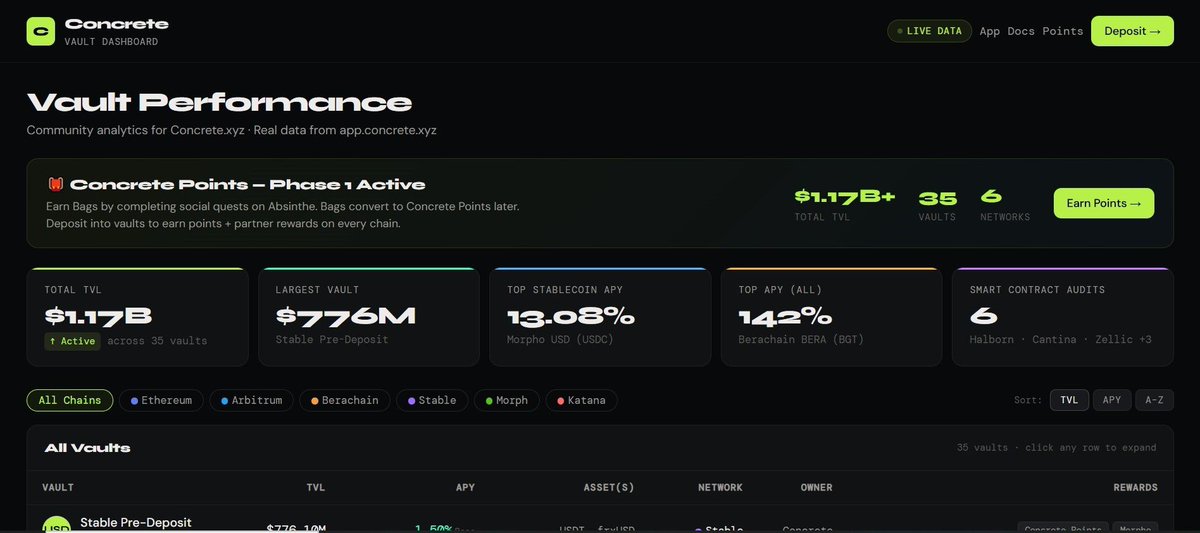Click the Berachain BERA (BGT) label
This screenshot has width=1200, height=533.
(x=800, y=340)
